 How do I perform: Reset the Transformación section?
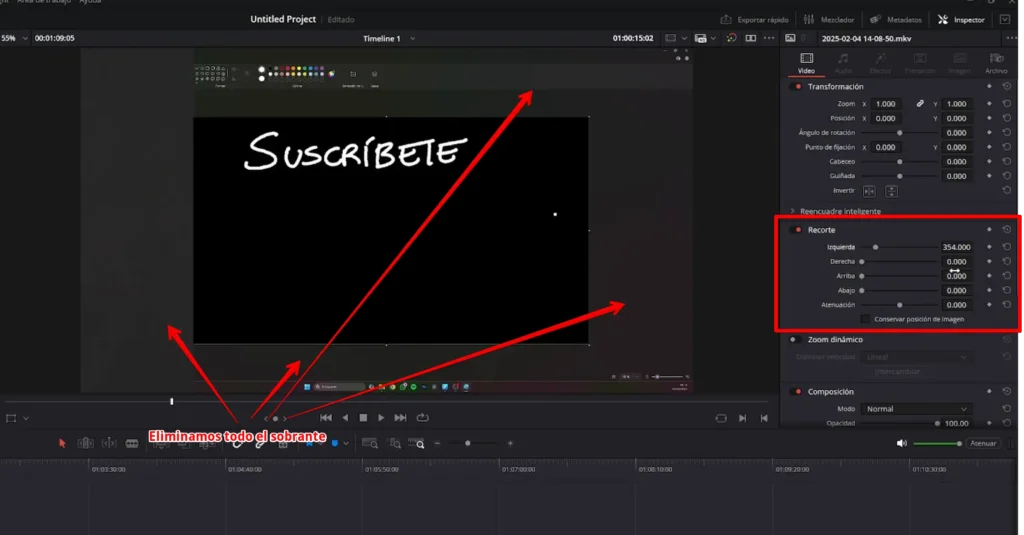1007,87
